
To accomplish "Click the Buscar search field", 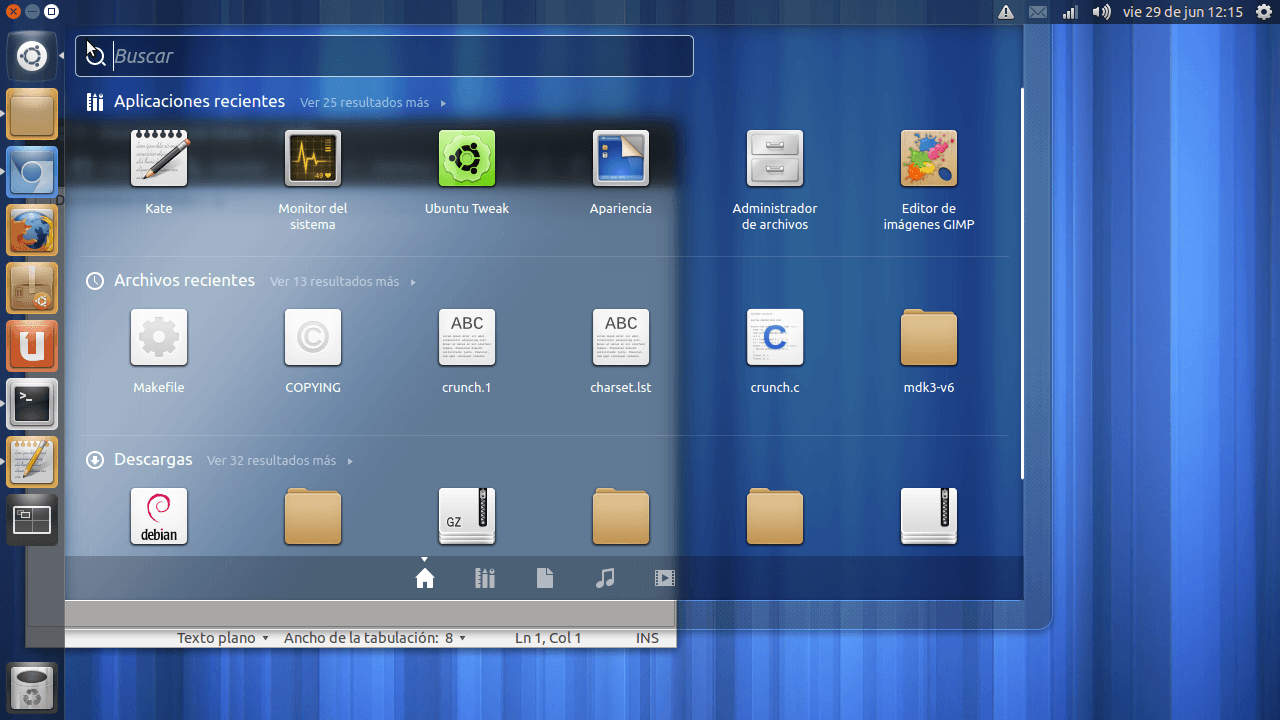I will click(x=384, y=56).
